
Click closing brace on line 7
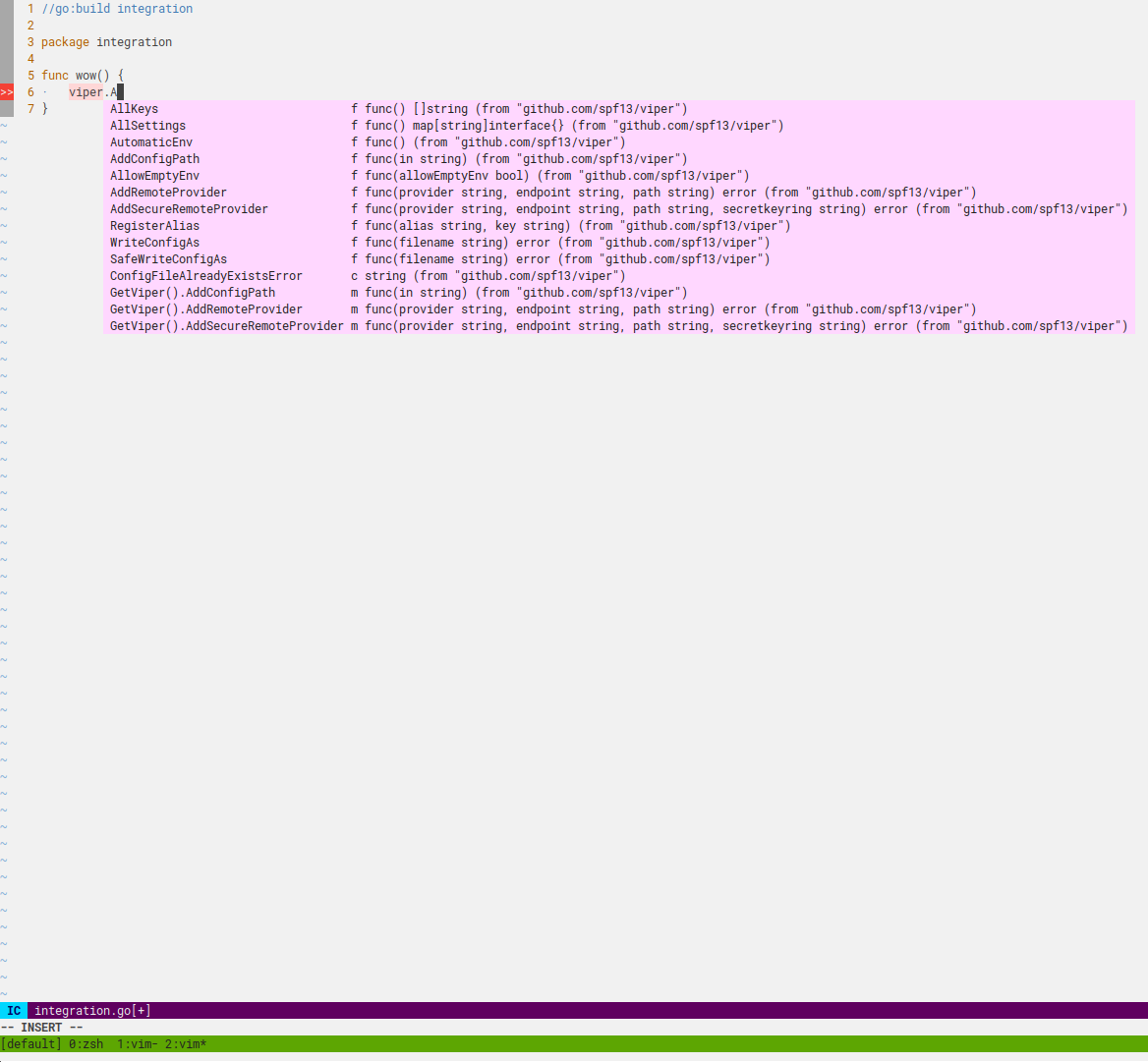[44, 109]
